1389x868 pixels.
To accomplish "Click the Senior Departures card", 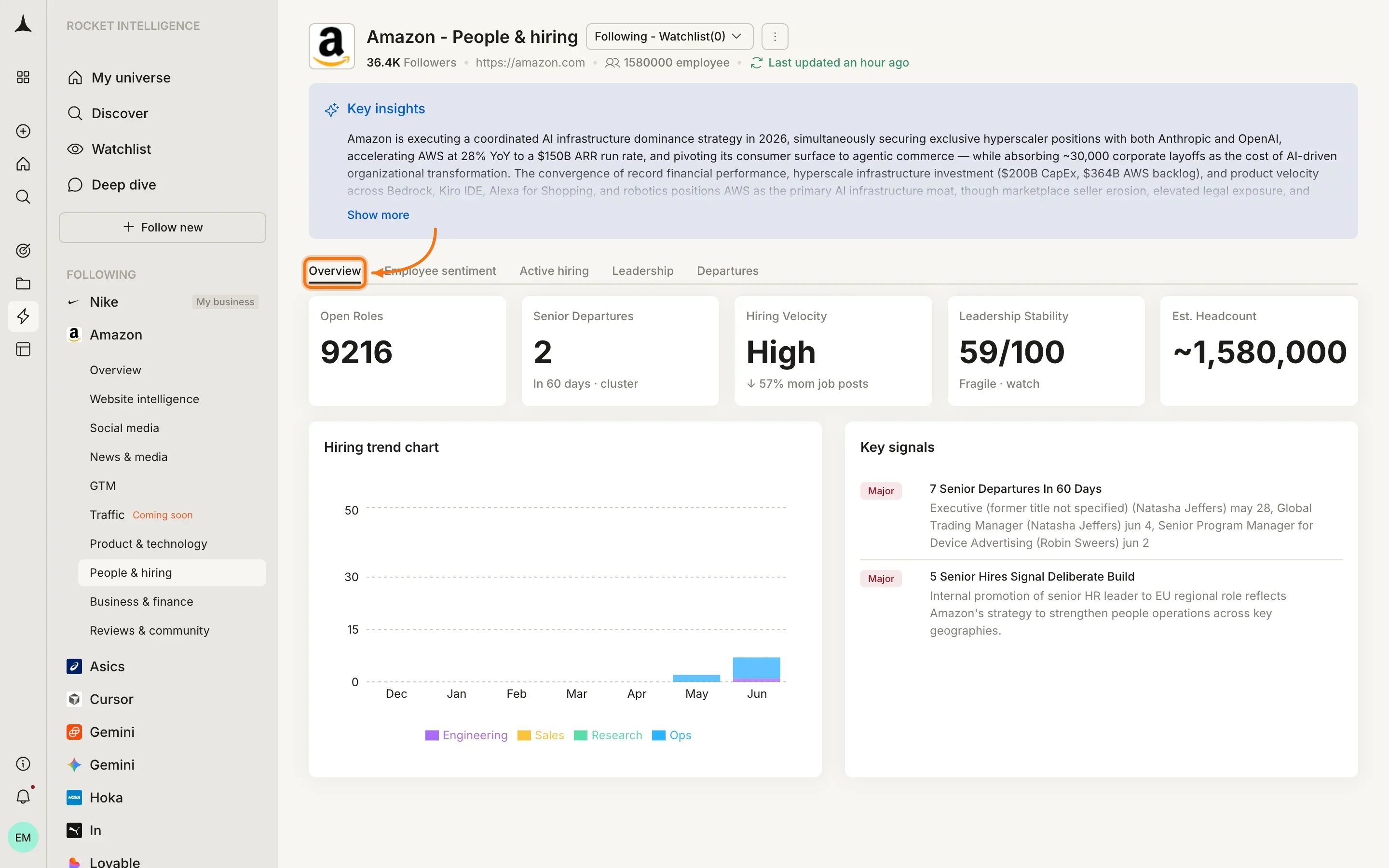I will (620, 351).
